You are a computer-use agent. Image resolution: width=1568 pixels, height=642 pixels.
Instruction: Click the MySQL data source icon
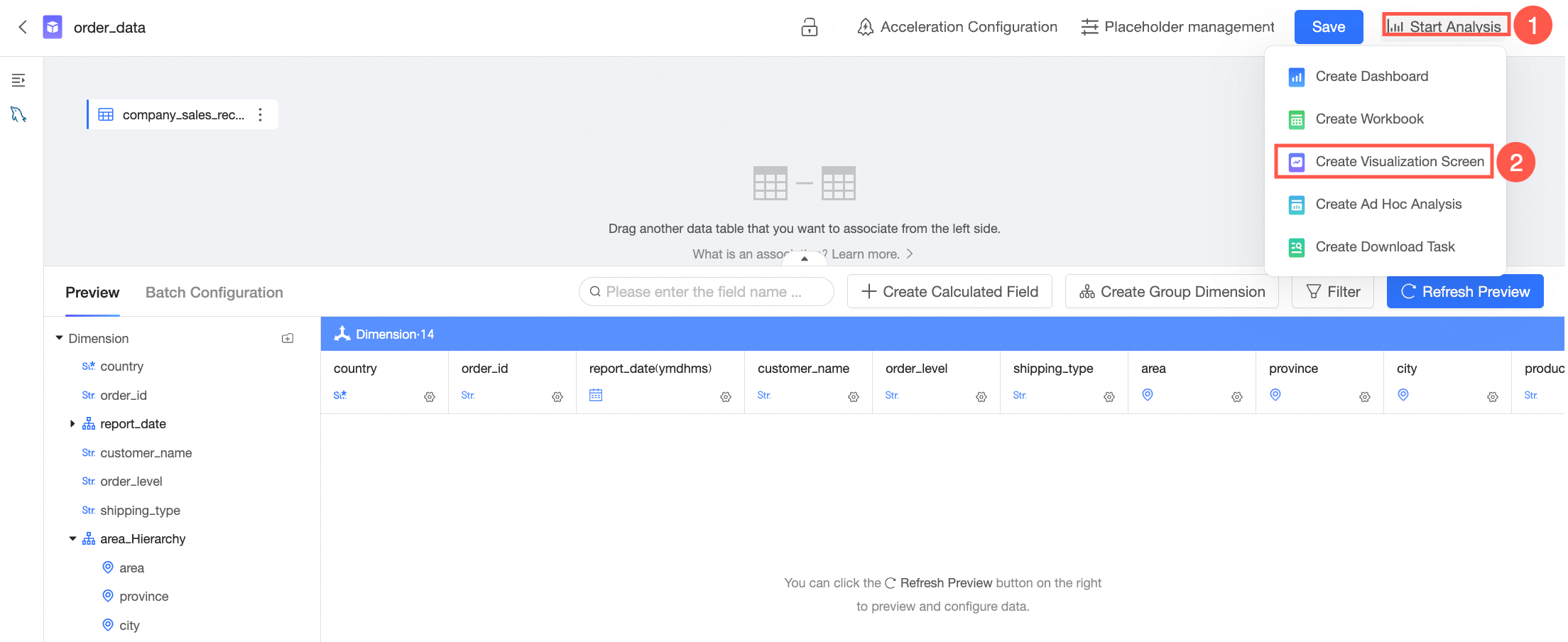point(18,114)
